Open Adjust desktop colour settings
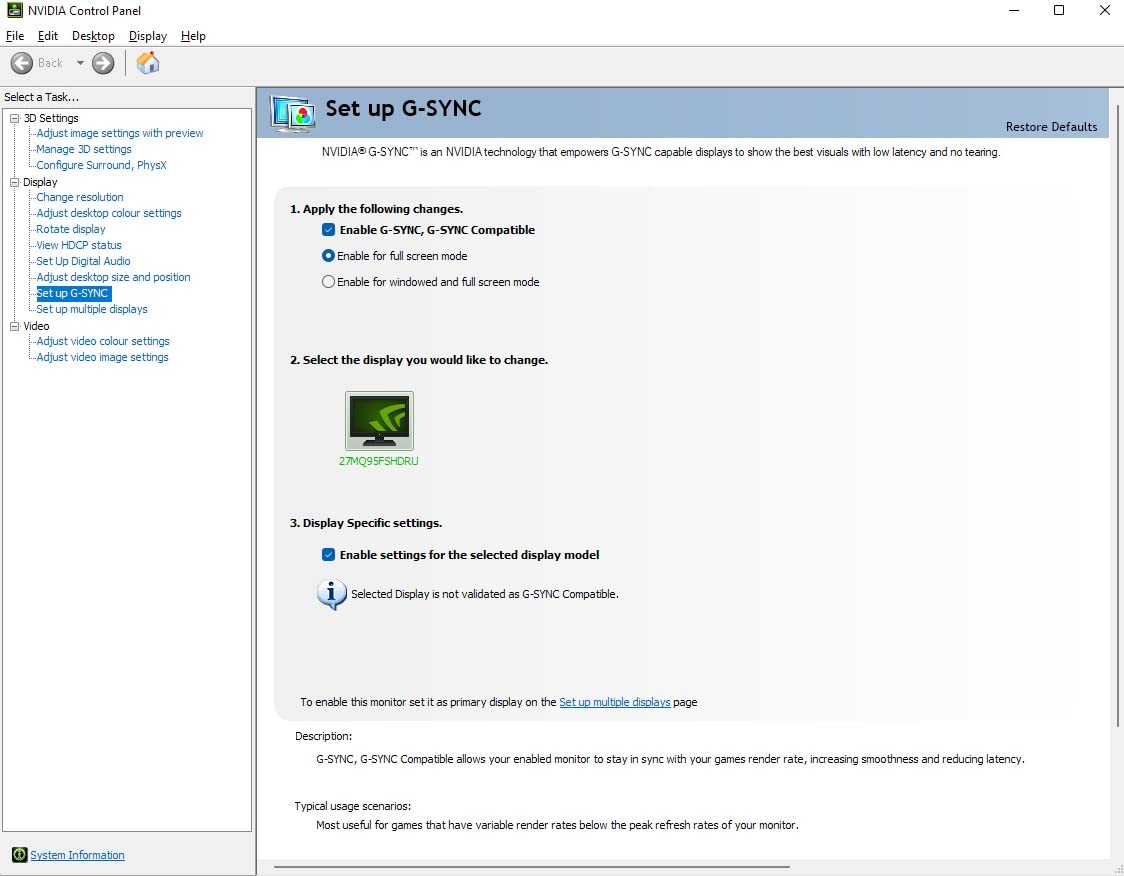This screenshot has width=1124, height=876. pos(109,213)
